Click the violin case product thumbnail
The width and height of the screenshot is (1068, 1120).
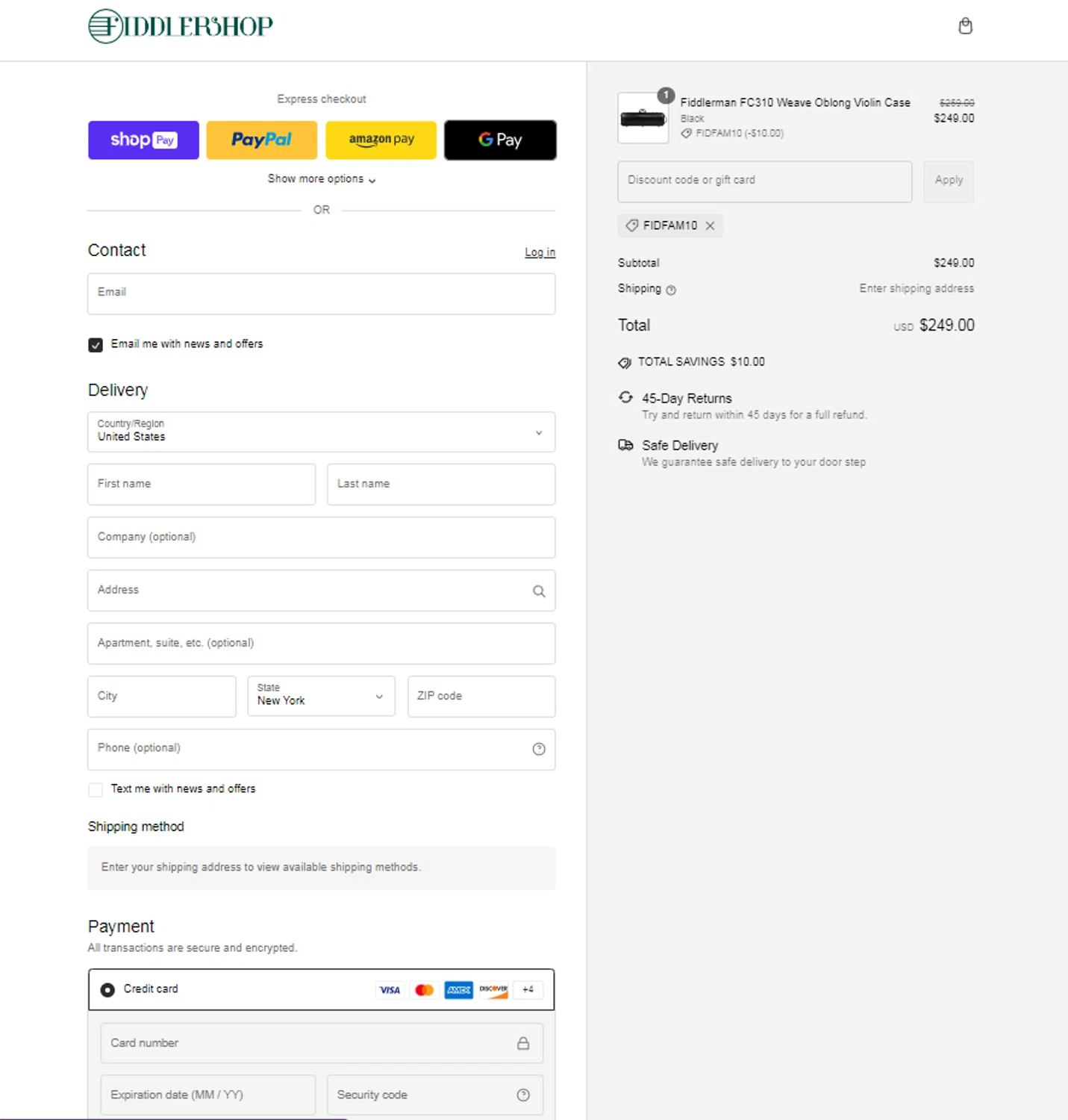(x=643, y=118)
